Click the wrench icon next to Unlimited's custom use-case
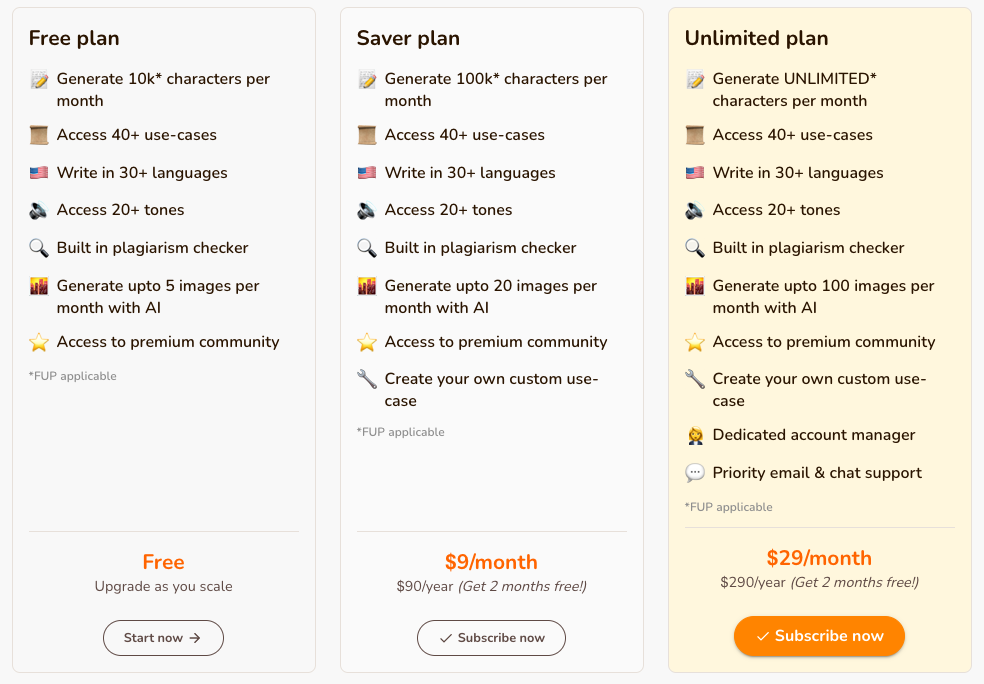Screen dimensions: 984x684 [694, 379]
